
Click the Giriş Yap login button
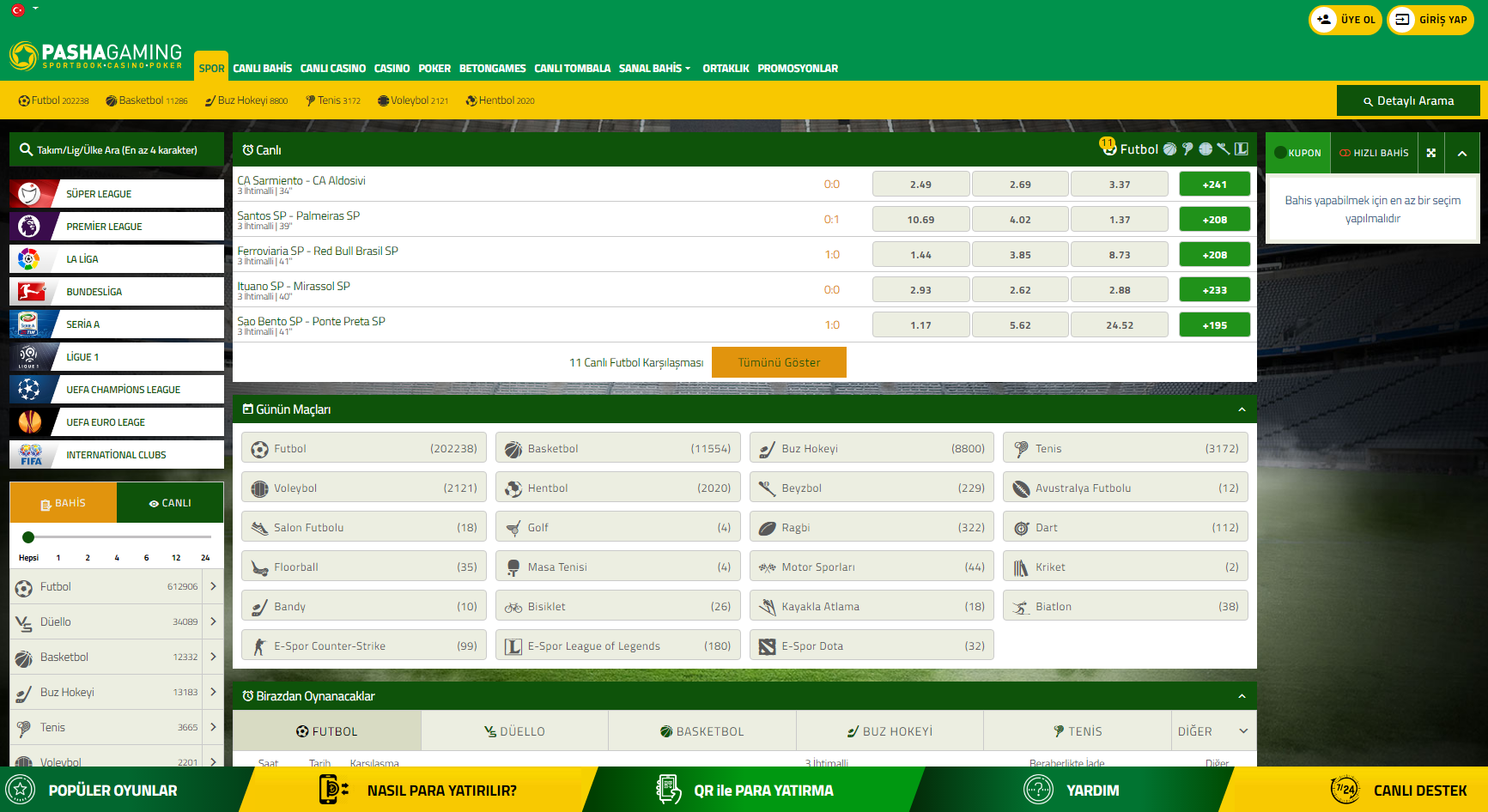pos(1430,20)
